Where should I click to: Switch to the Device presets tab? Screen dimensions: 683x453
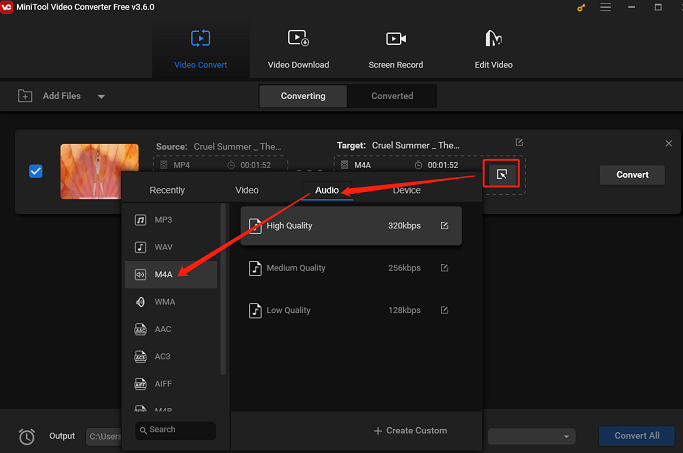pyautogui.click(x=406, y=190)
